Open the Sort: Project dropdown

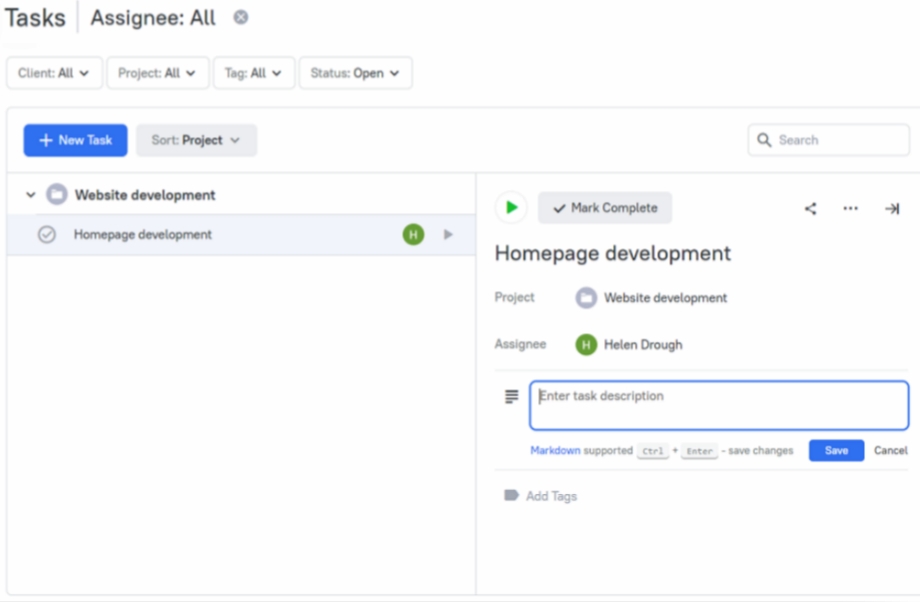[x=196, y=140]
